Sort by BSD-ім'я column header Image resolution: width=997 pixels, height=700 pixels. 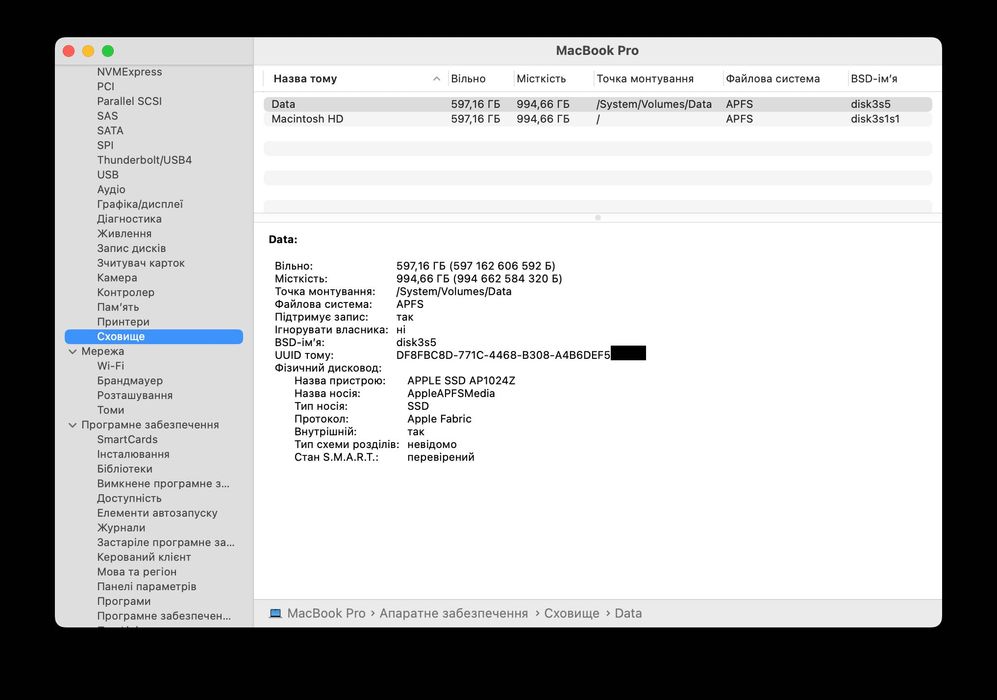874,79
